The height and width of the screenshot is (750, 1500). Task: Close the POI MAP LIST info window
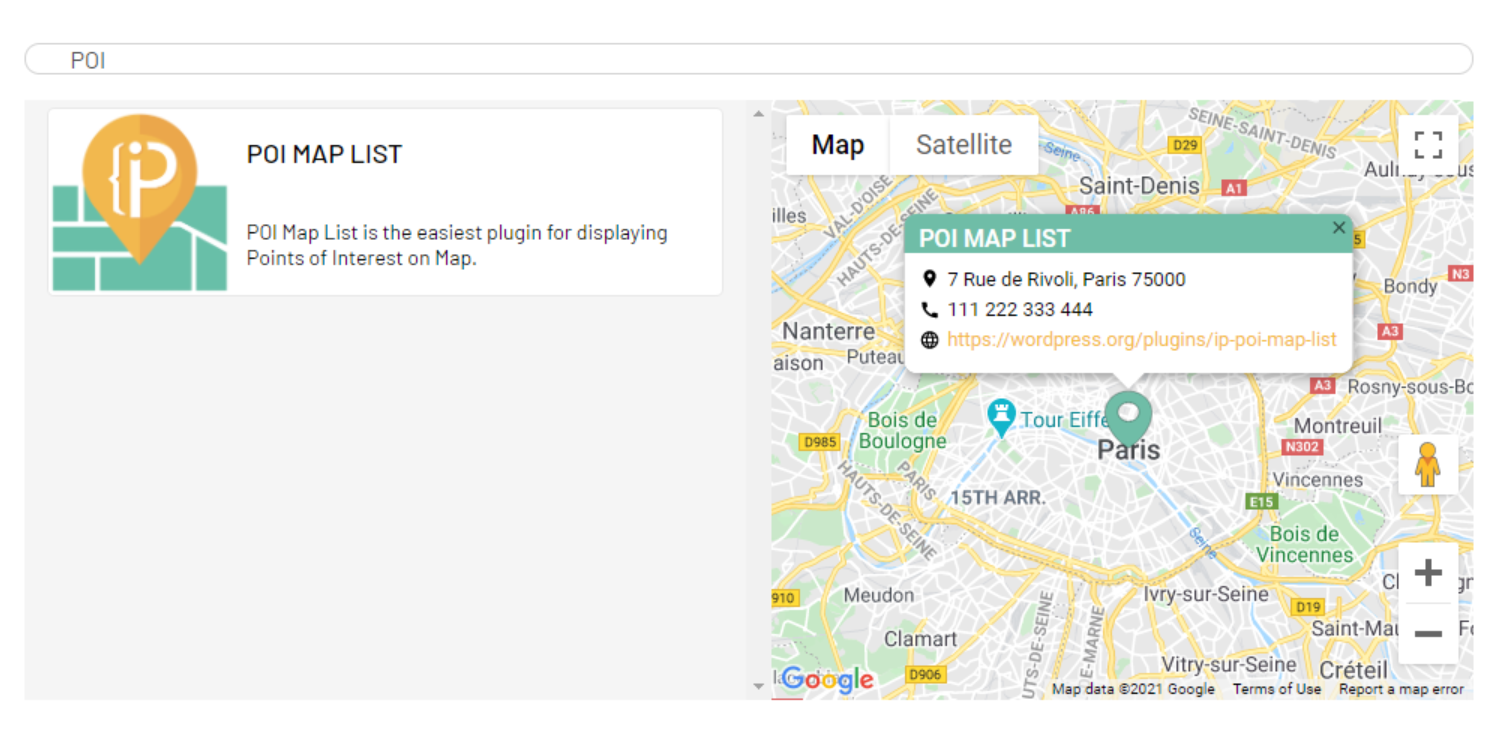coord(1339,228)
